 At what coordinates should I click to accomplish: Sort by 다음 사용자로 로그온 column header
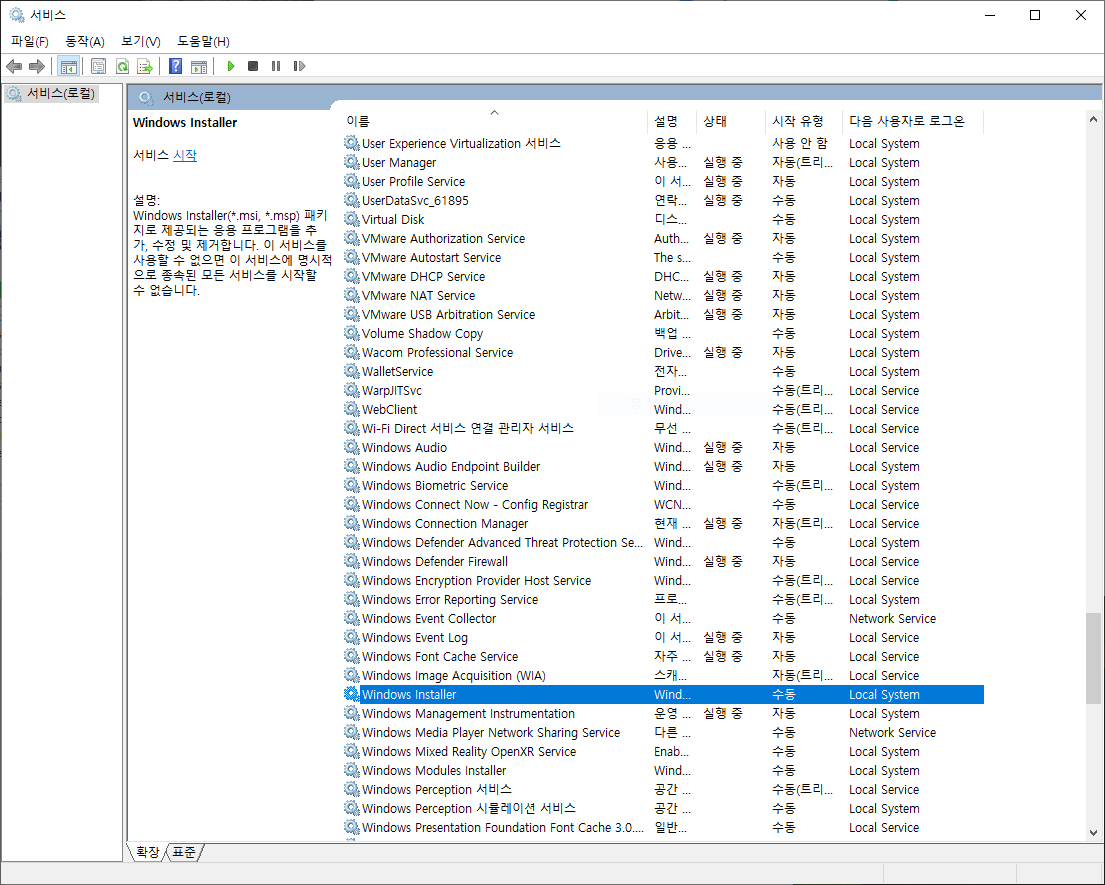tap(913, 121)
